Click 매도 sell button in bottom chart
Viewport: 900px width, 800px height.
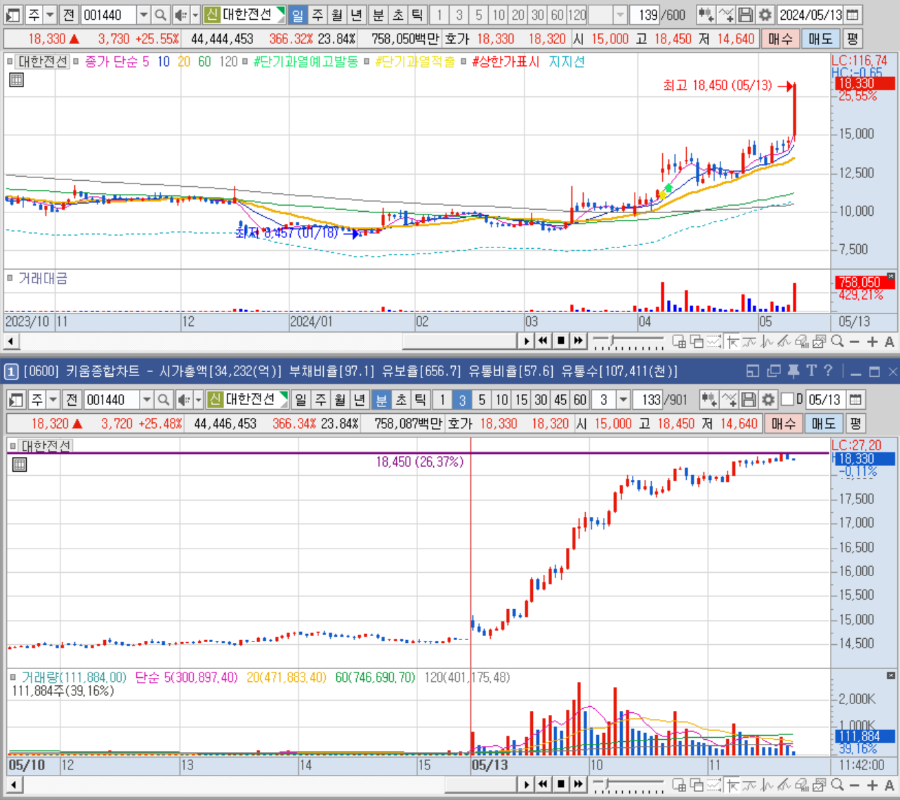point(823,424)
